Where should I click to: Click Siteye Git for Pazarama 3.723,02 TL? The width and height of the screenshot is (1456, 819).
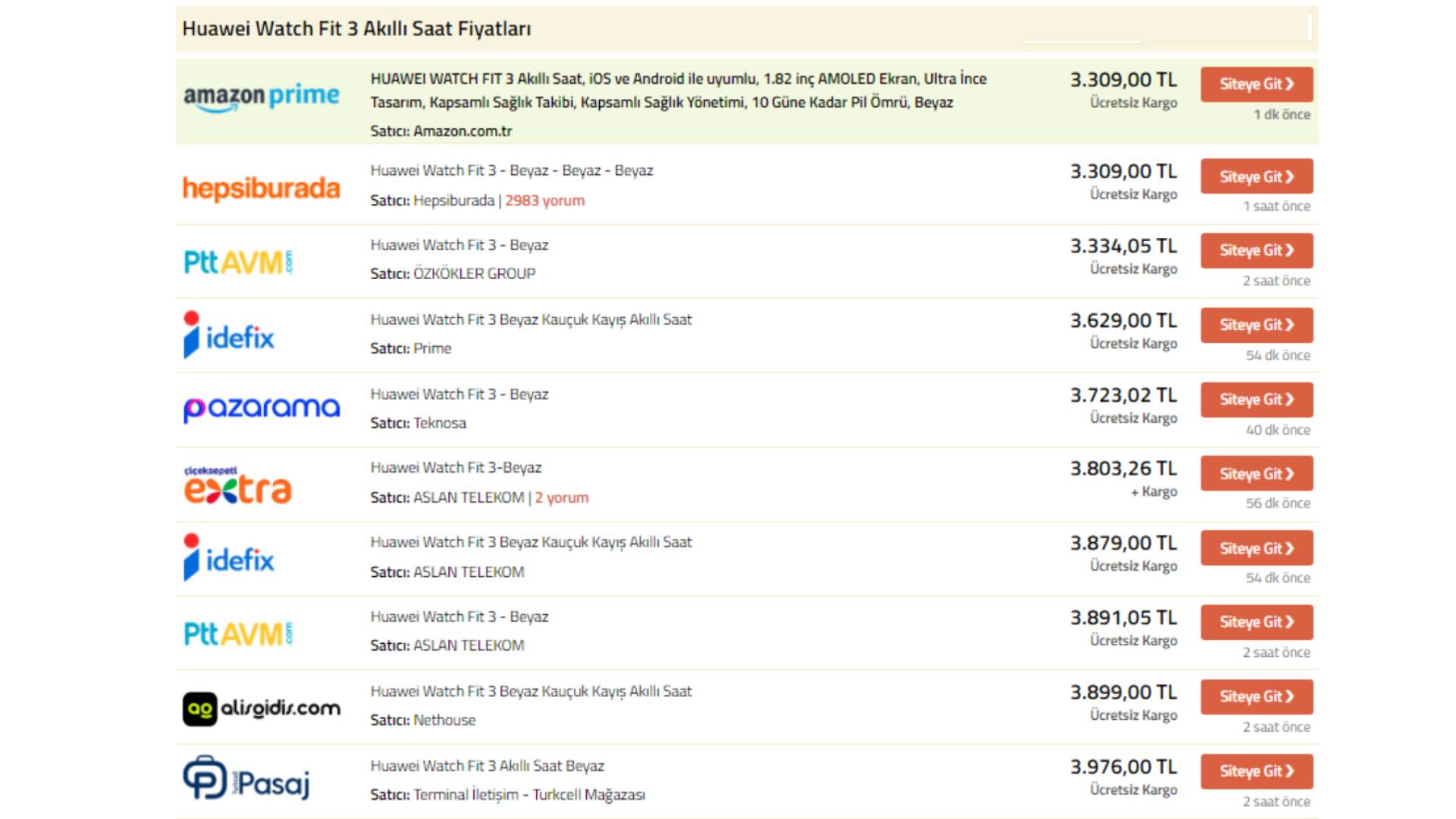tap(1257, 400)
